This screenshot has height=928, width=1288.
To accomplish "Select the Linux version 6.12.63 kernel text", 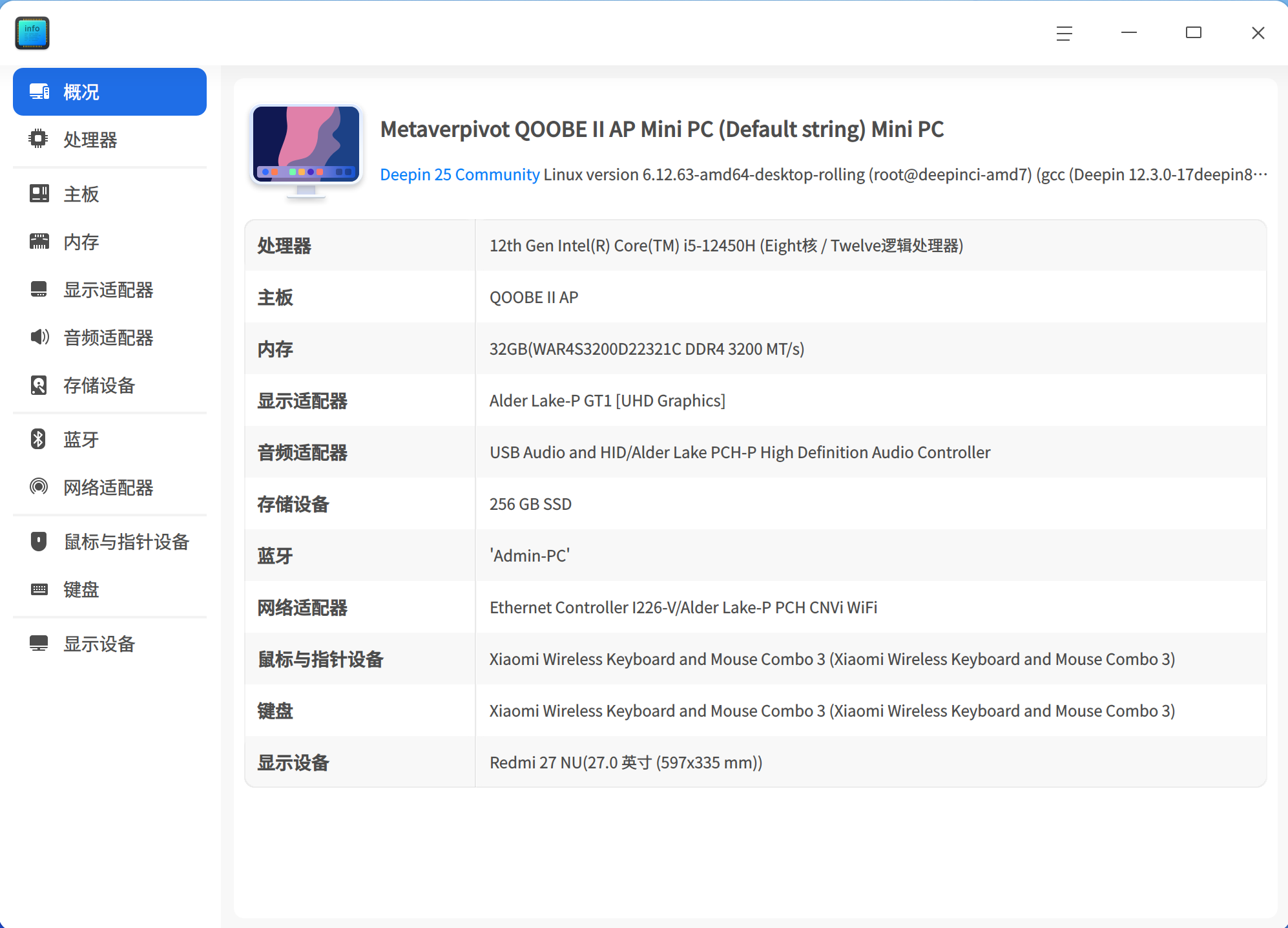I will click(x=905, y=174).
